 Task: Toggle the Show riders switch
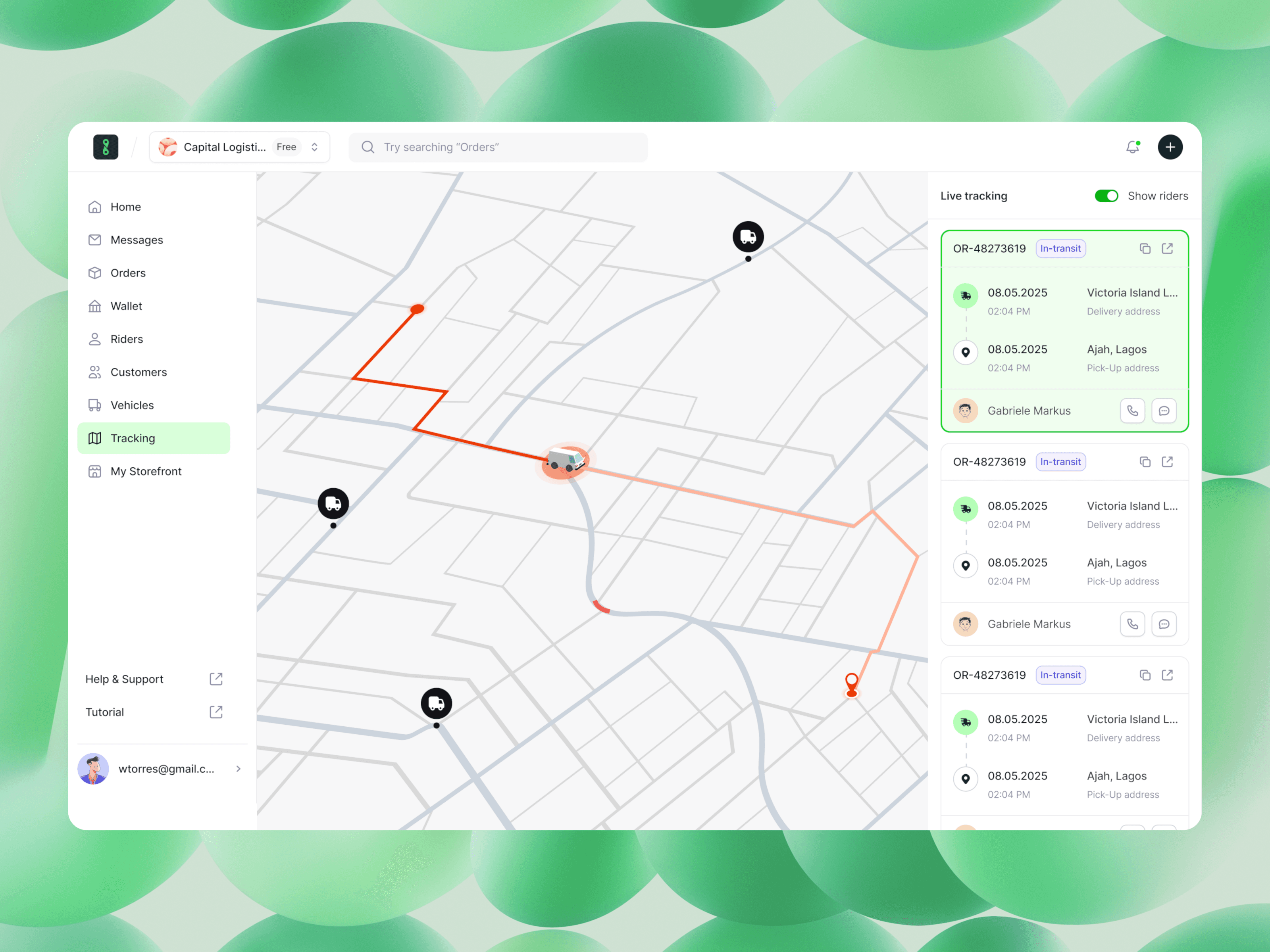(1106, 196)
